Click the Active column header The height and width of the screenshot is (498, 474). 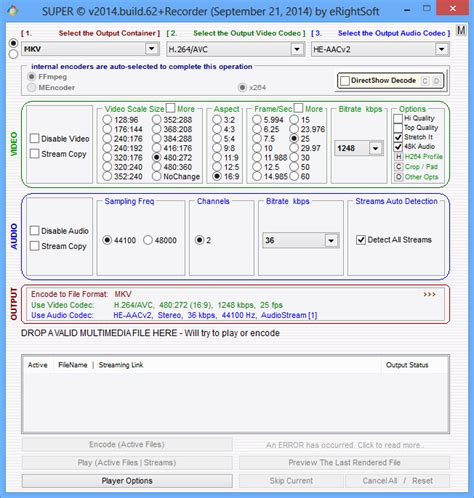pos(37,365)
